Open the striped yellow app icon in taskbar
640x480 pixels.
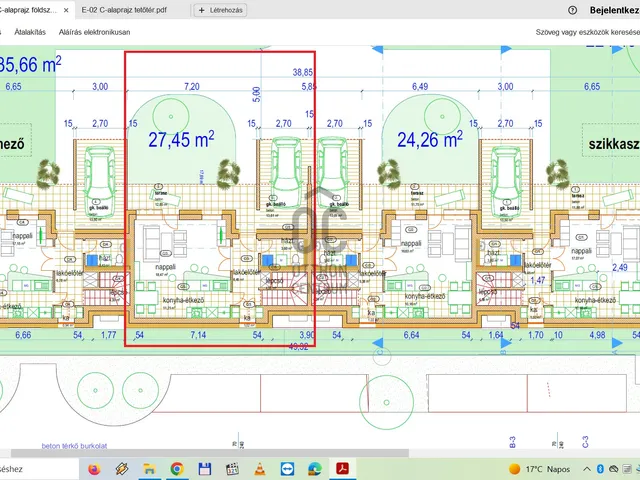coord(122,469)
